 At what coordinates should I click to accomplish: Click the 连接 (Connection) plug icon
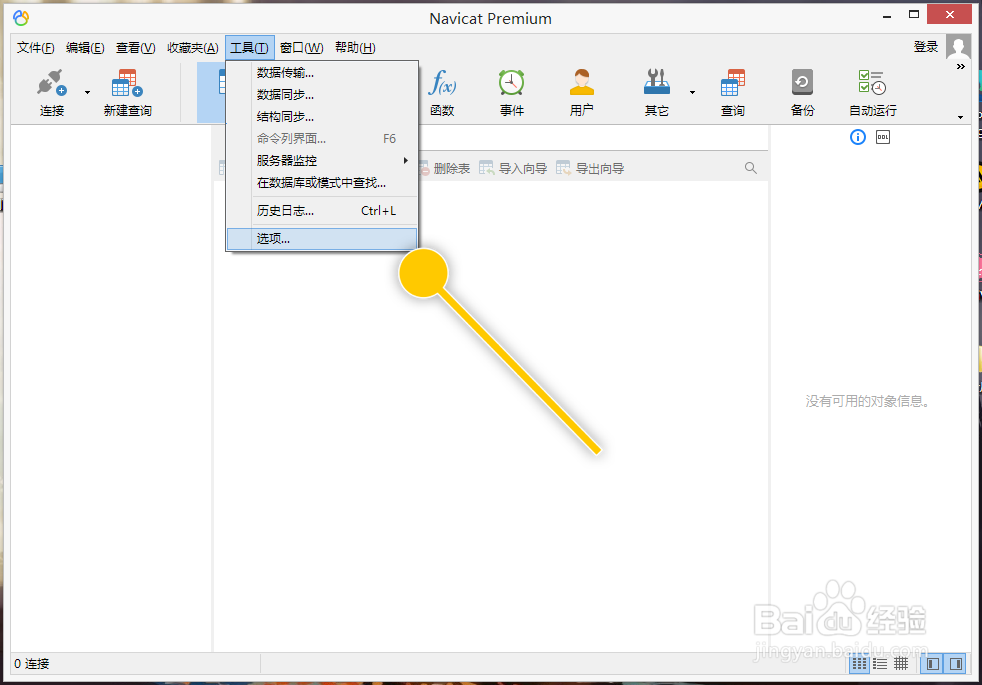51,83
